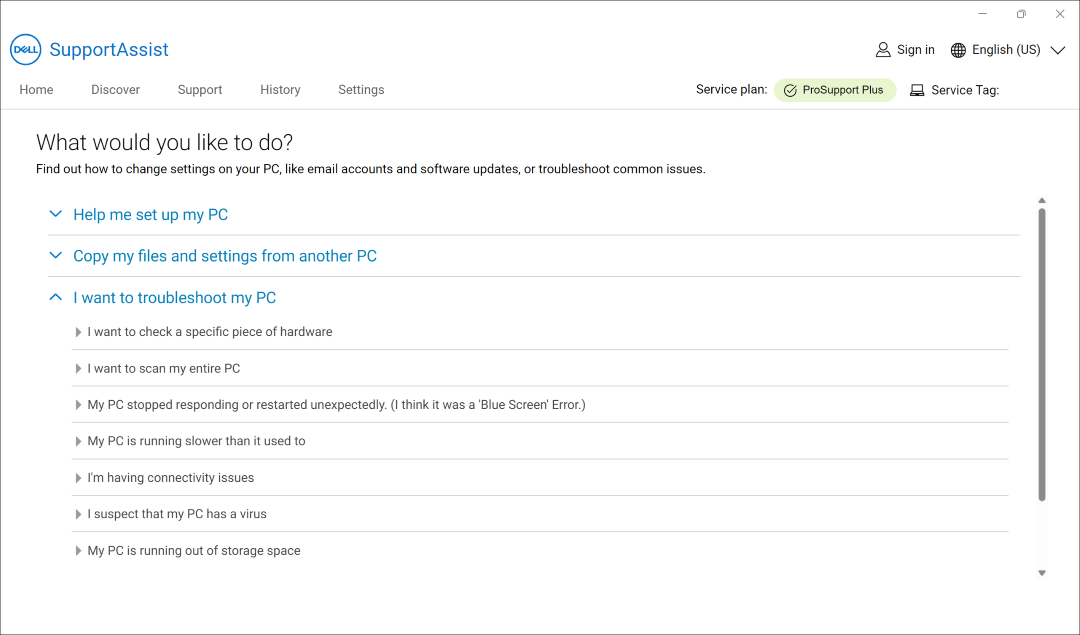Click the Dell logo
This screenshot has height=635, width=1080.
(25, 50)
